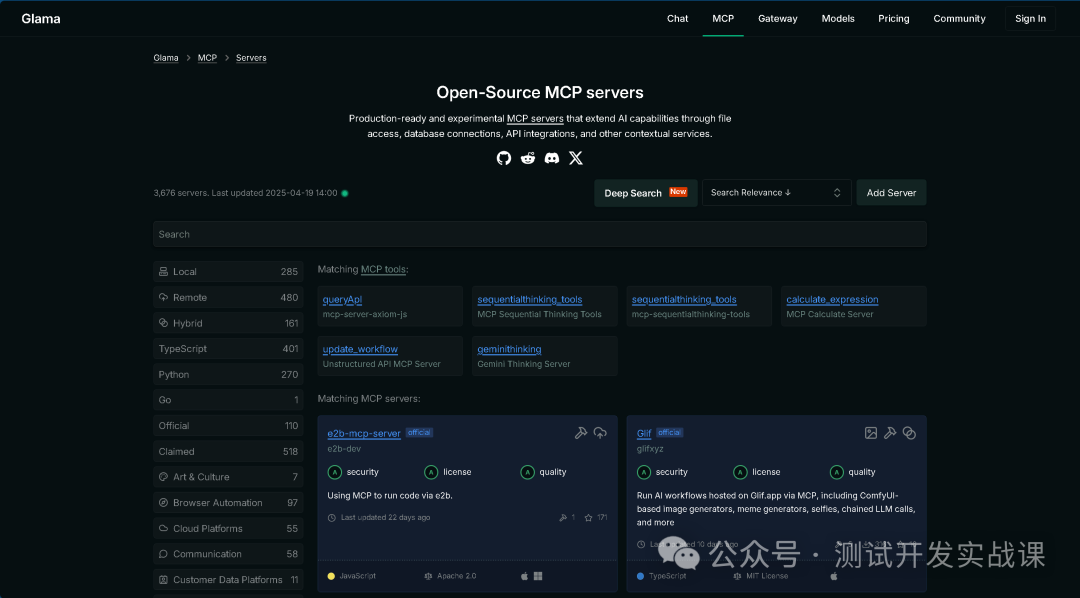Screen dimensions: 1080x598
Task: Filter servers by Remote category
Action: (x=228, y=298)
